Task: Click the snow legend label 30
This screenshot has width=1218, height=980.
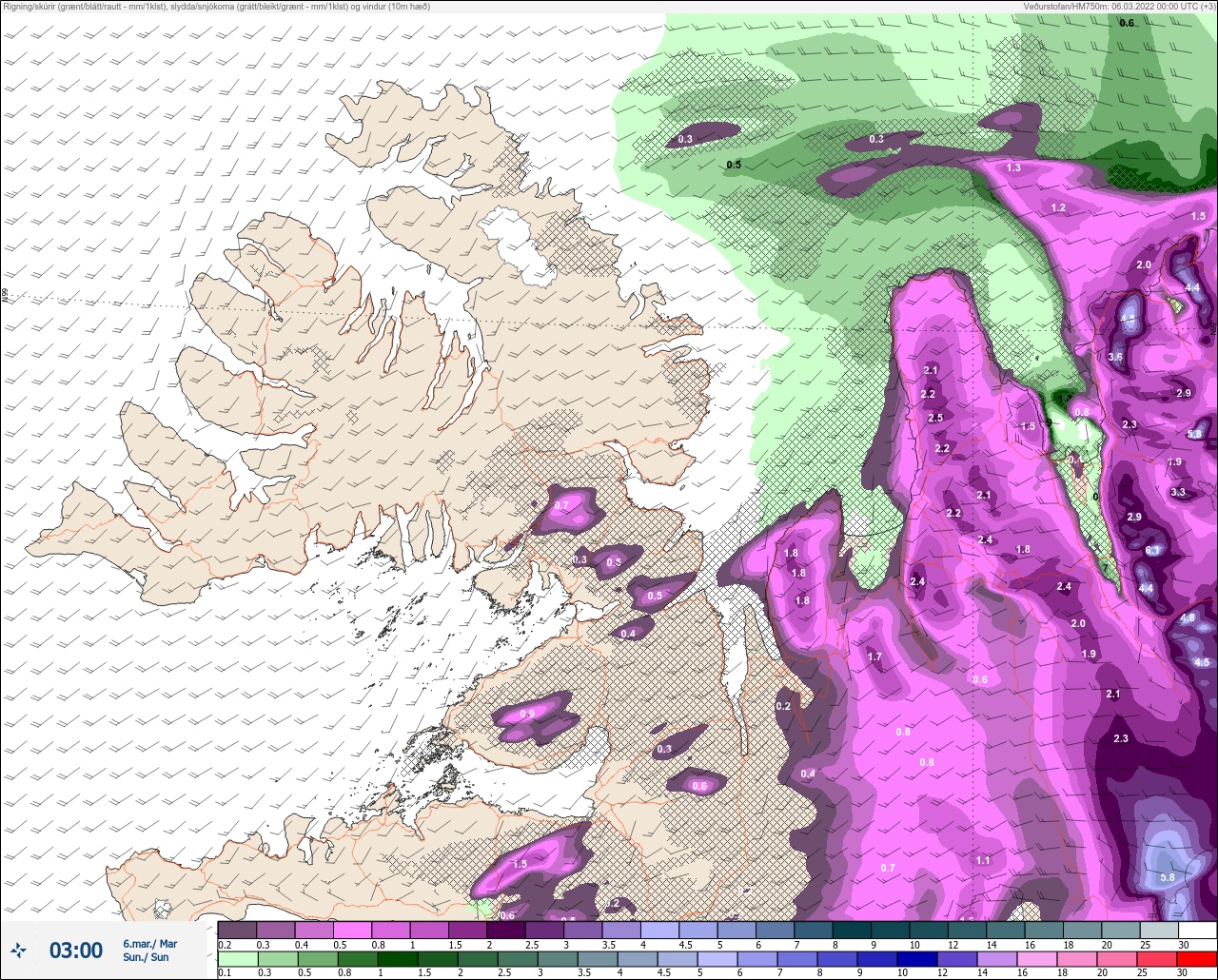Action: pyautogui.click(x=1183, y=944)
